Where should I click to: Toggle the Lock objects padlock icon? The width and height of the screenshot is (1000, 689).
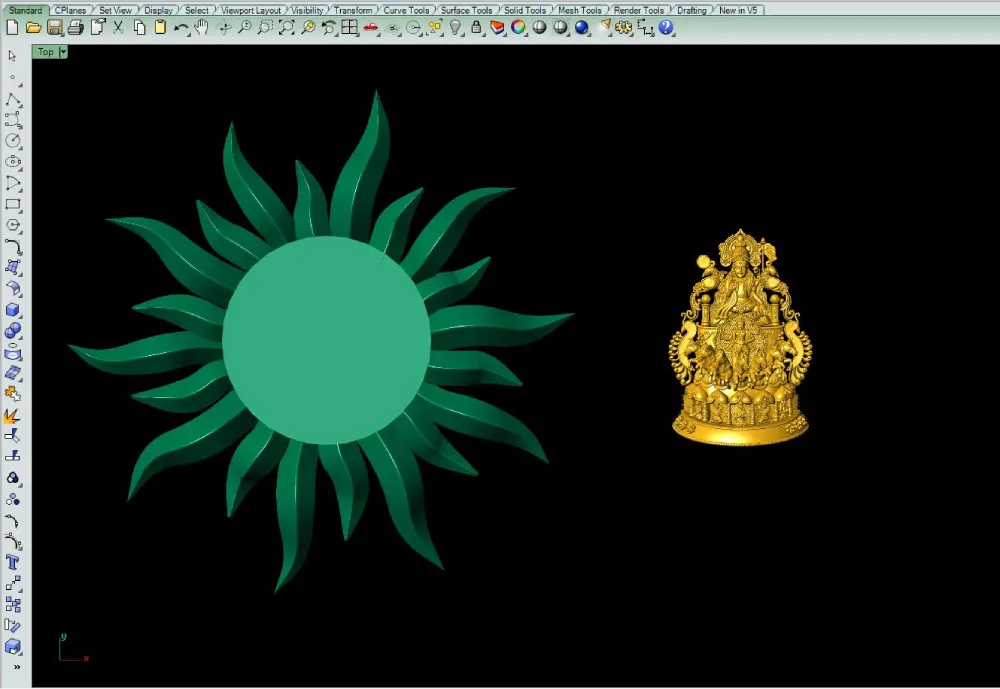click(x=476, y=27)
